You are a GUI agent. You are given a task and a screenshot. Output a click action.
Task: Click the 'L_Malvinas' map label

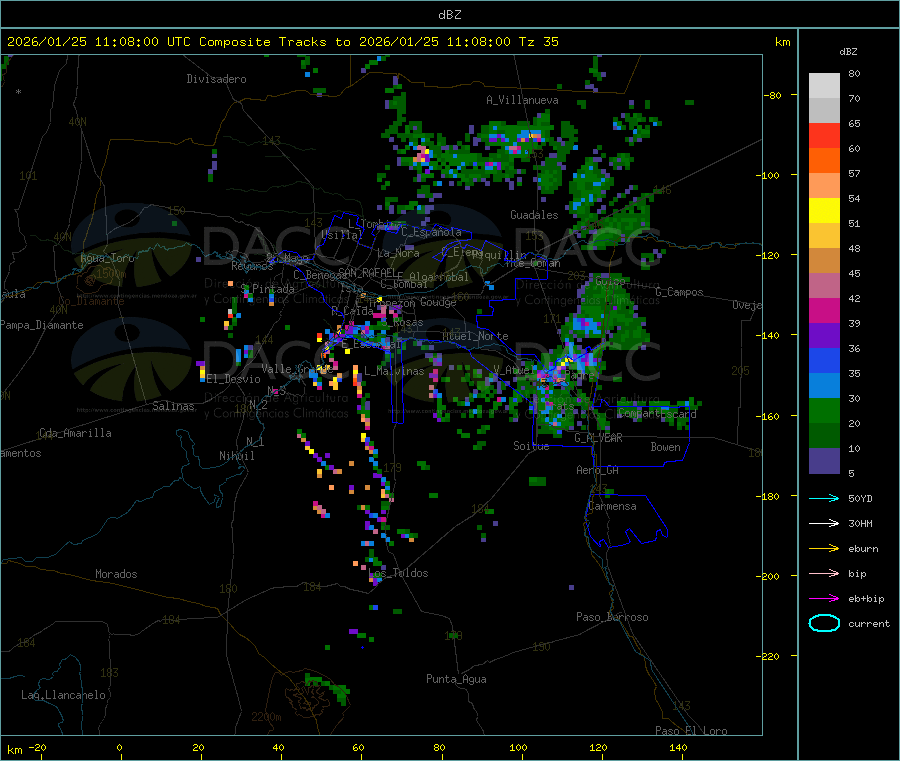click(394, 371)
